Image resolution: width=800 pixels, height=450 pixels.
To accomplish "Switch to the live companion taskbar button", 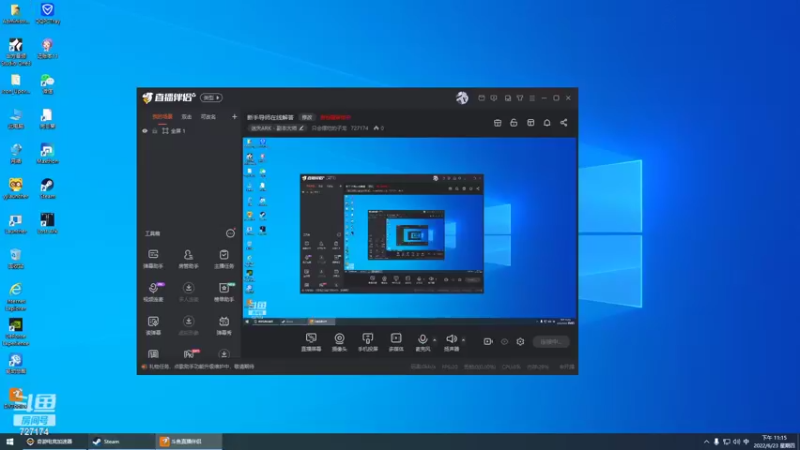I will 188,441.
